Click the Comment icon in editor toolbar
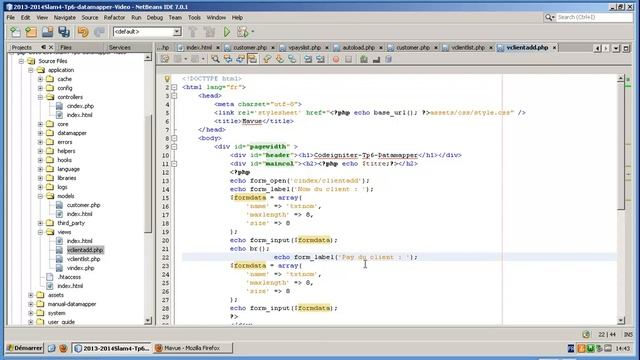 (364, 59)
